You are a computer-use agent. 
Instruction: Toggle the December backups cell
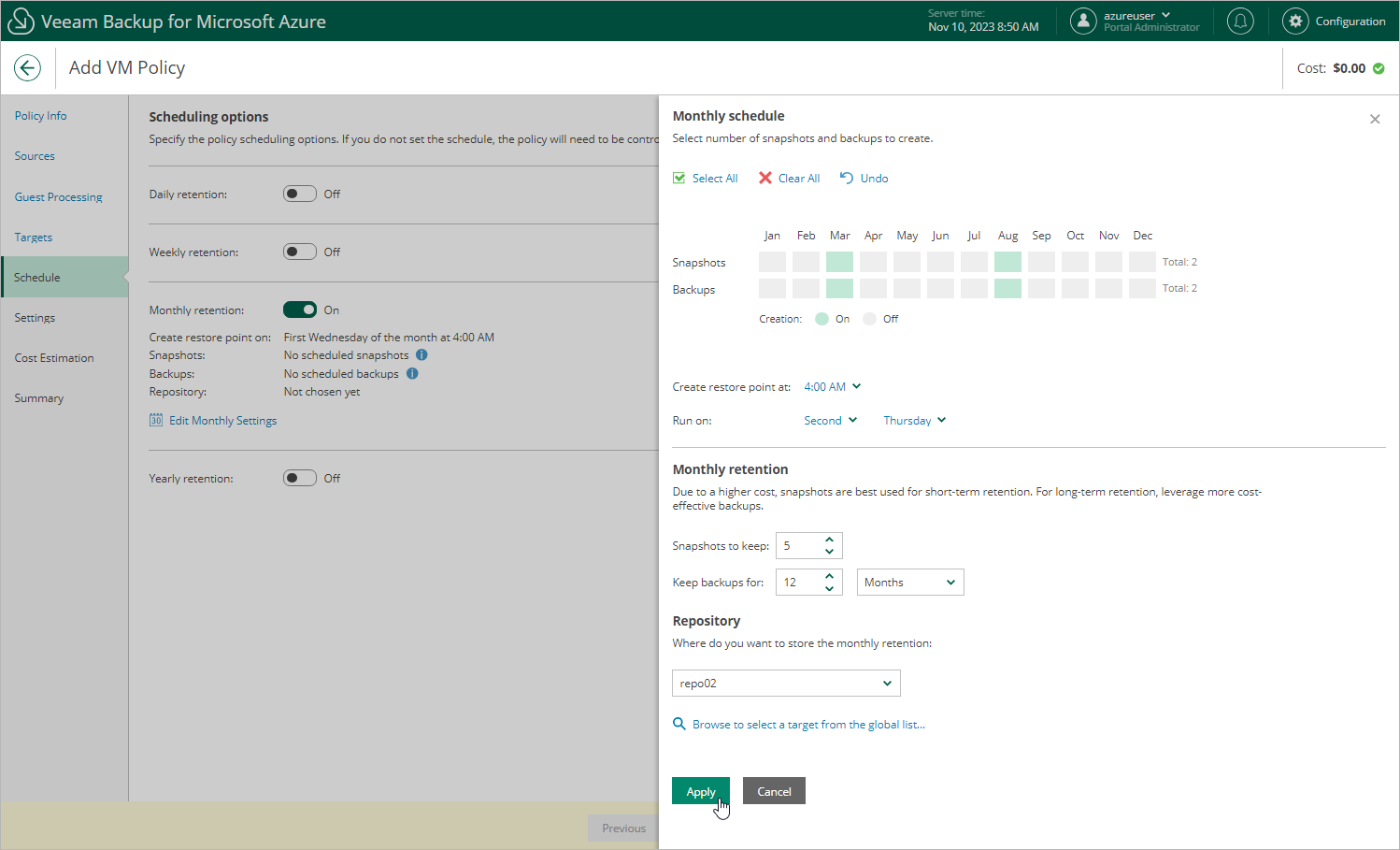tap(1142, 288)
